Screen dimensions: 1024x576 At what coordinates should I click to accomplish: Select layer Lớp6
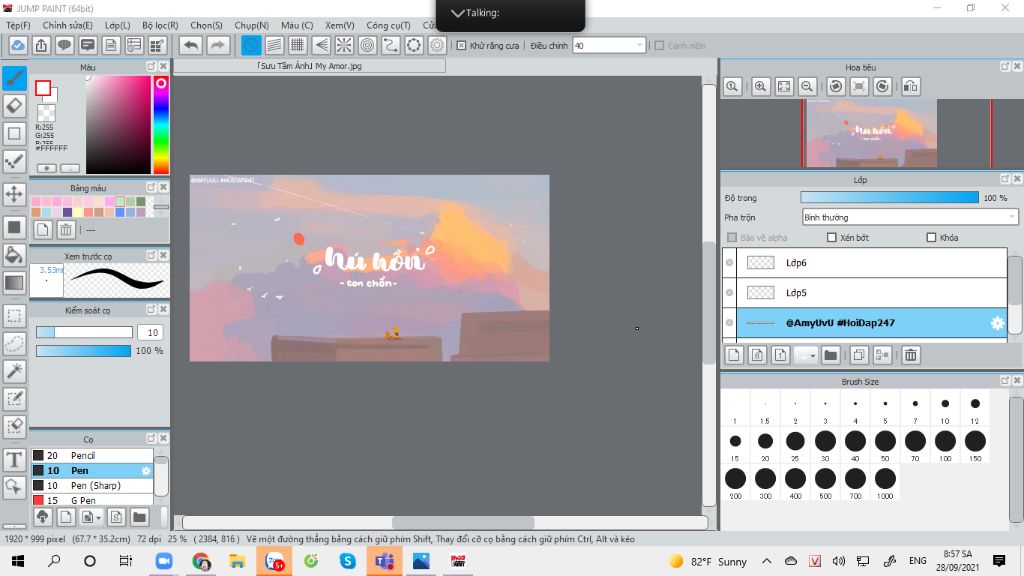click(x=871, y=263)
